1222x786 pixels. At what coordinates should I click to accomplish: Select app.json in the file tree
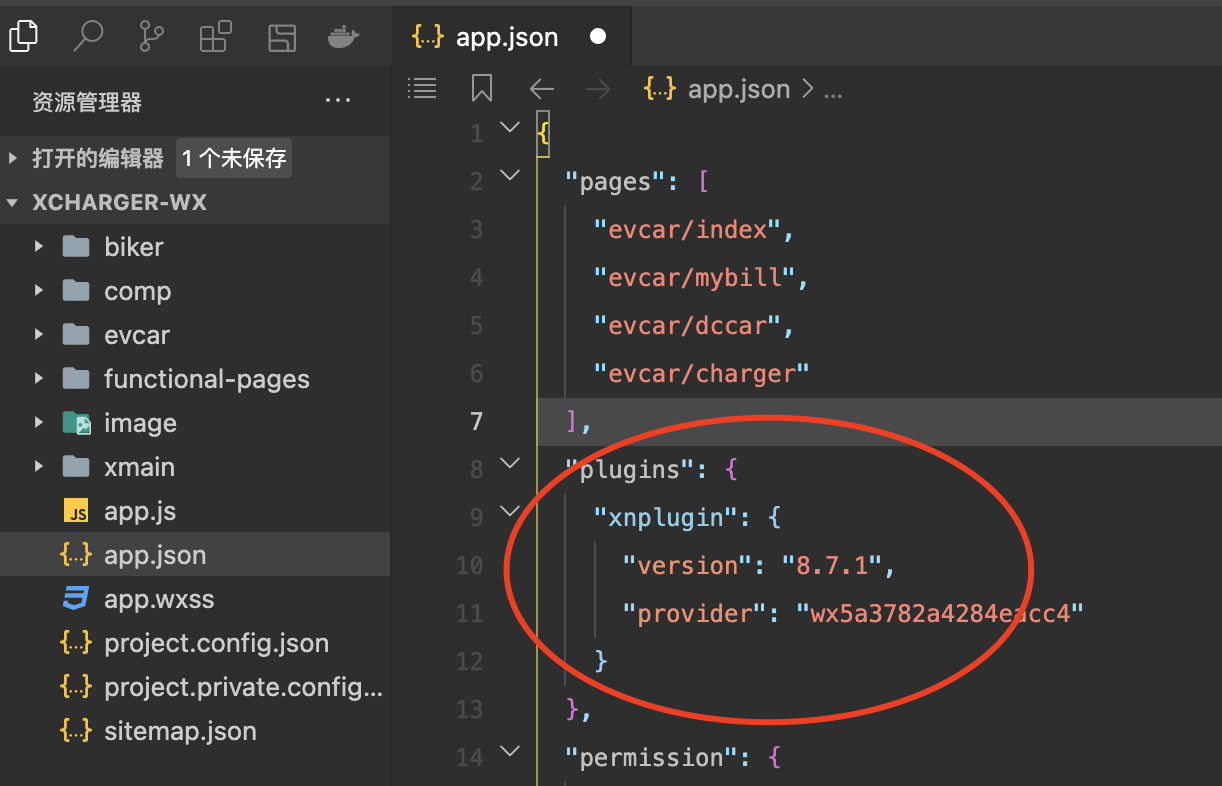point(195,554)
